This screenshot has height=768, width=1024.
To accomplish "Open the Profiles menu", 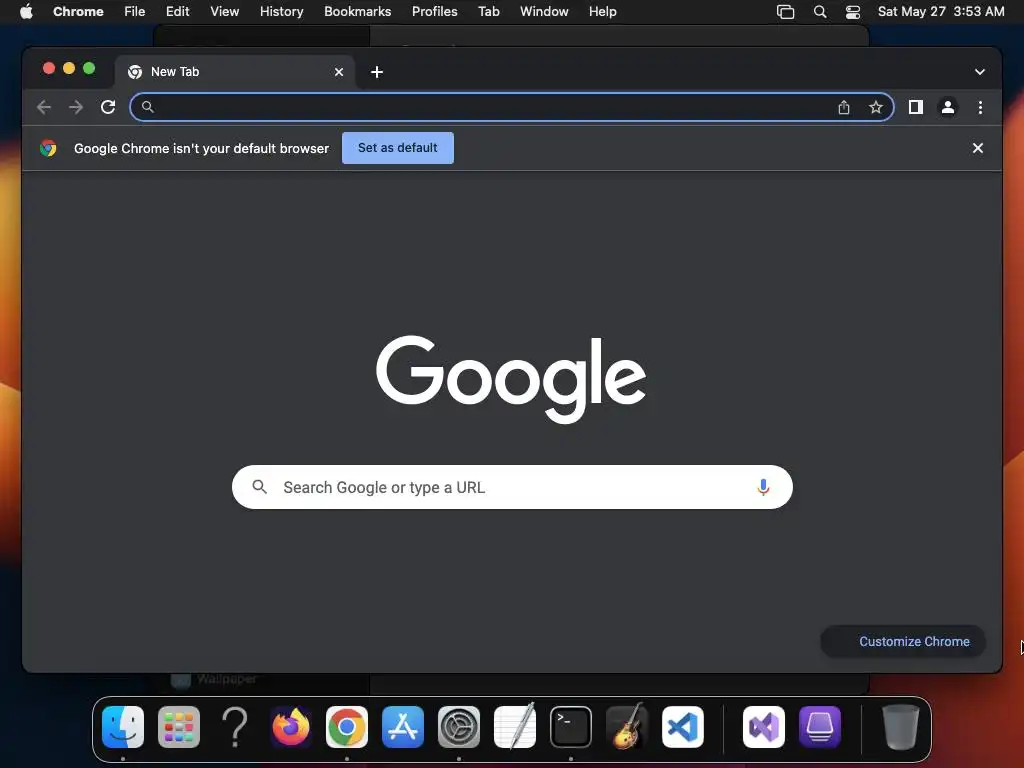I will [x=434, y=12].
